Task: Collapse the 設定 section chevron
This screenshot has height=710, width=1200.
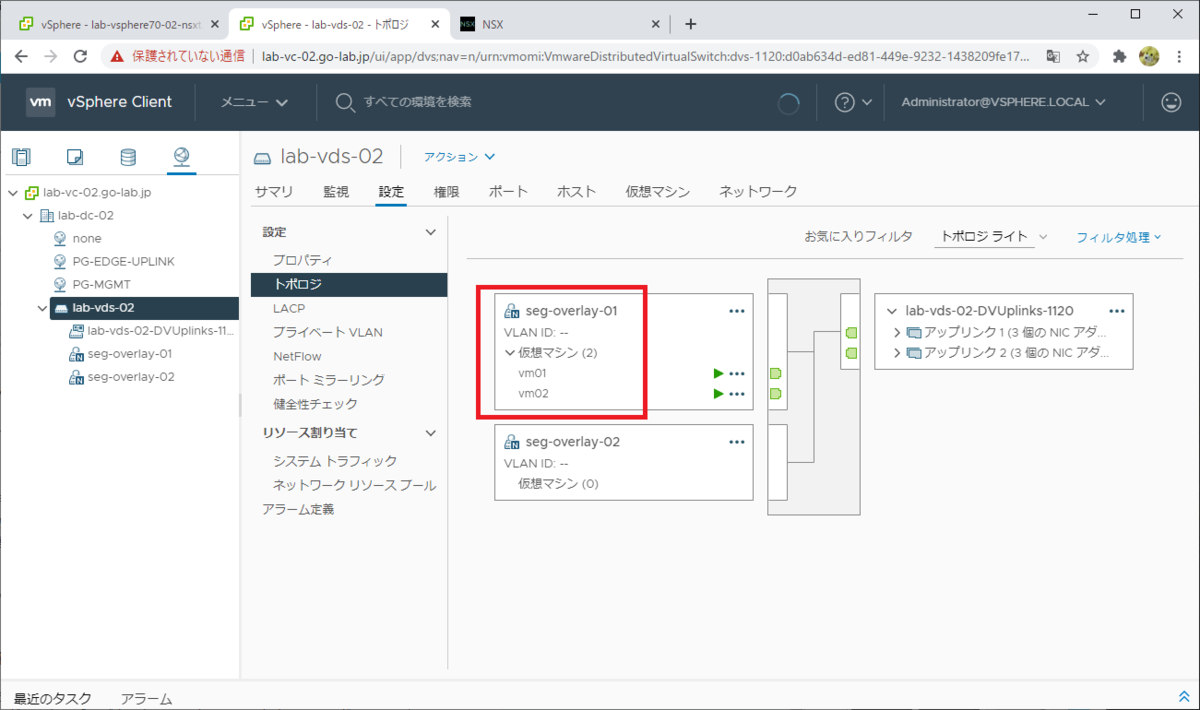Action: (431, 232)
